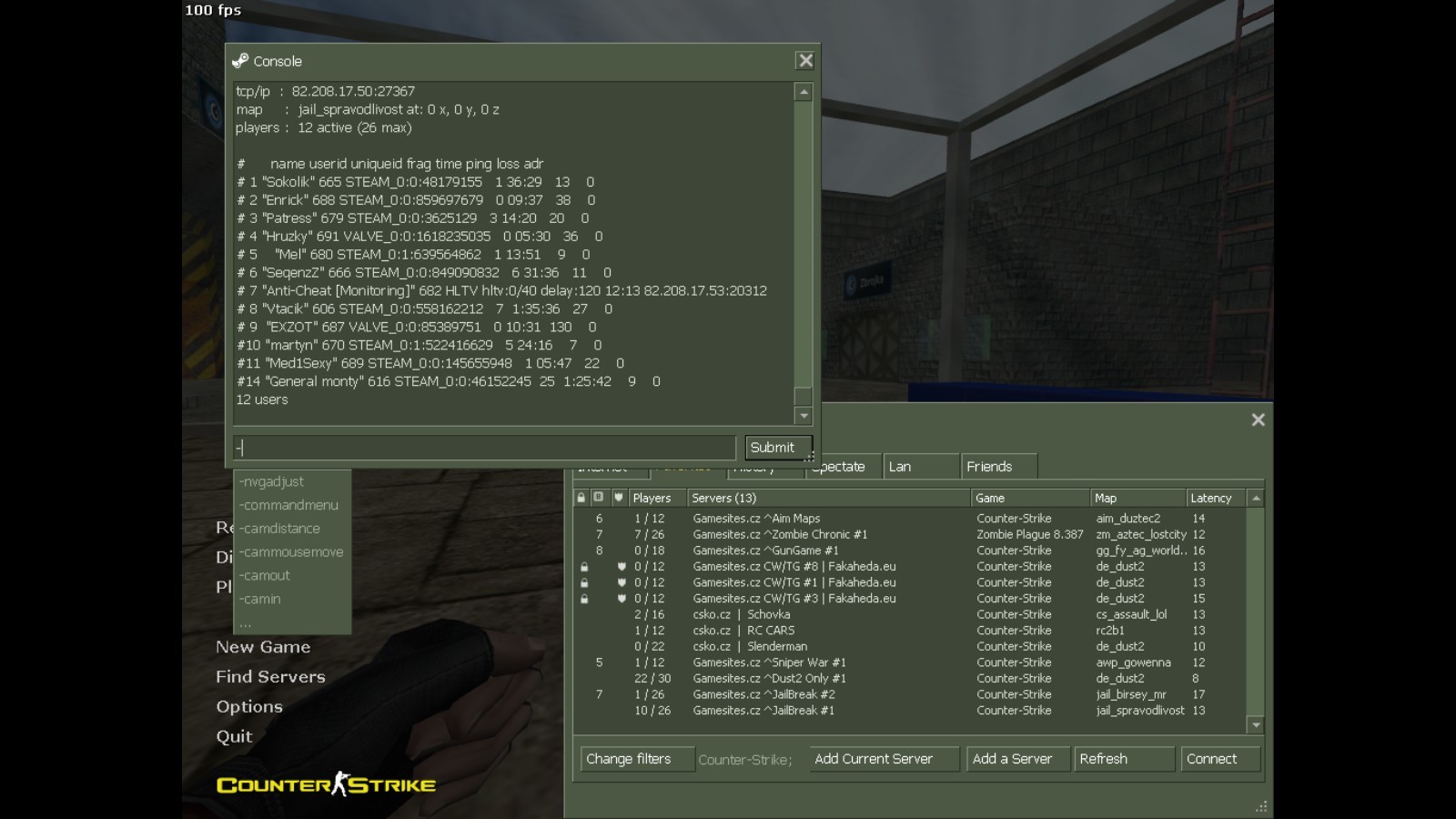
Task: Sort the list by Map column
Action: 1137,498
